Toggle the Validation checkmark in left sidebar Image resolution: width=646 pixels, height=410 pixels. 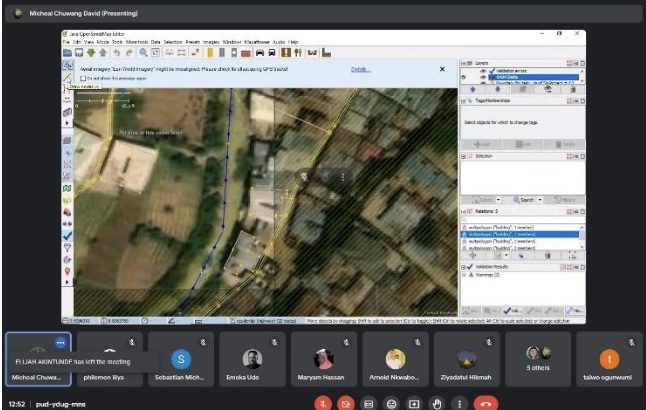point(67,236)
